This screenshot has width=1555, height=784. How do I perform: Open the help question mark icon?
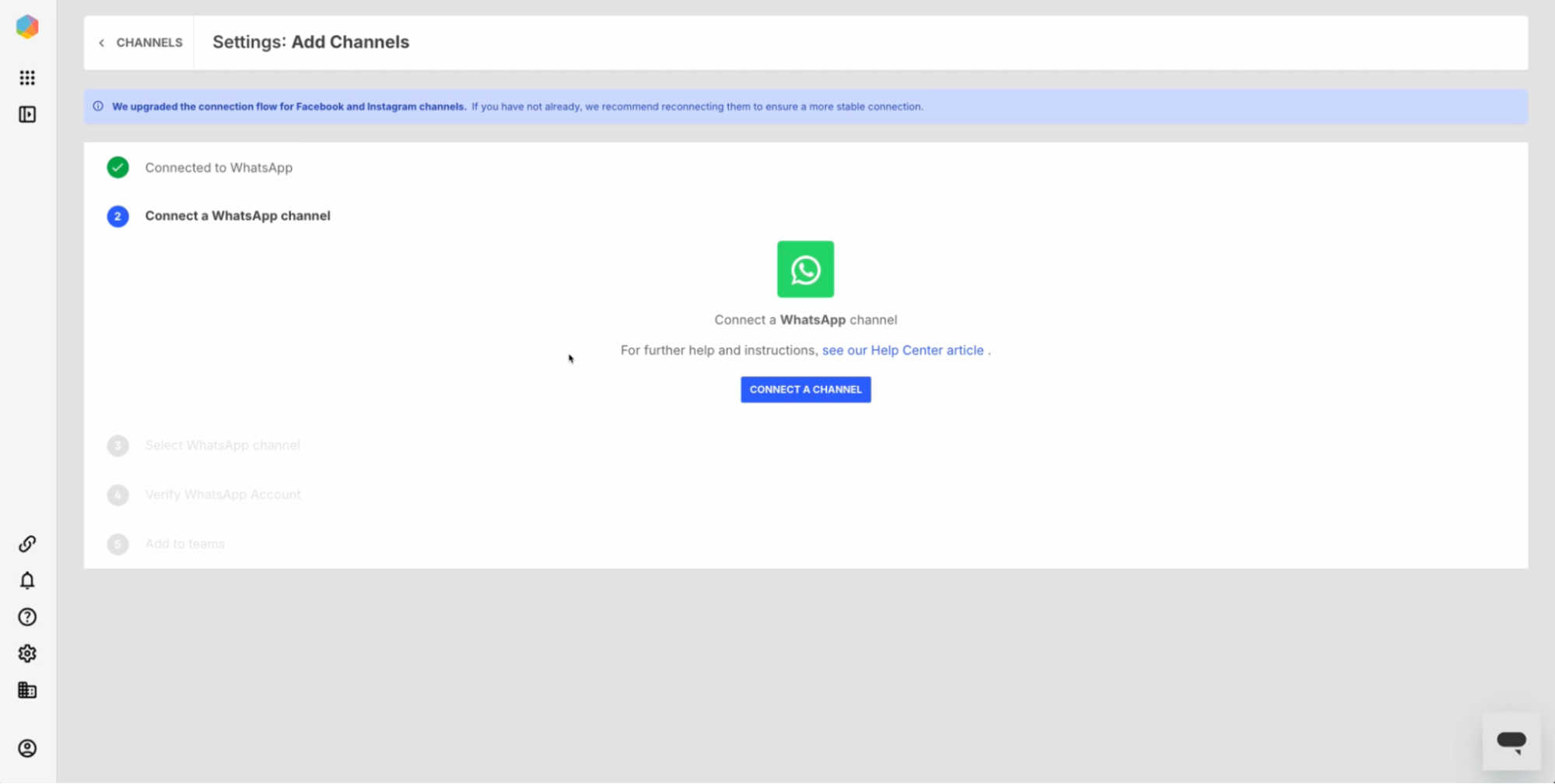tap(27, 617)
